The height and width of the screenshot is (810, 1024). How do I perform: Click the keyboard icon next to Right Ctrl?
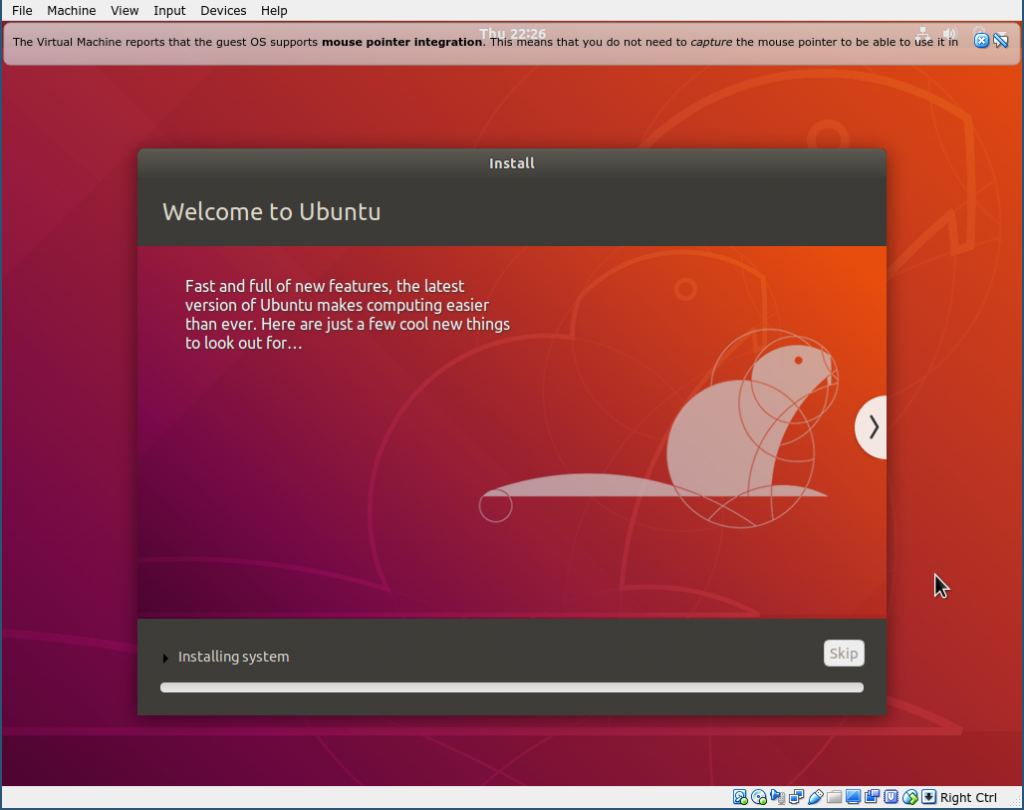click(928, 797)
